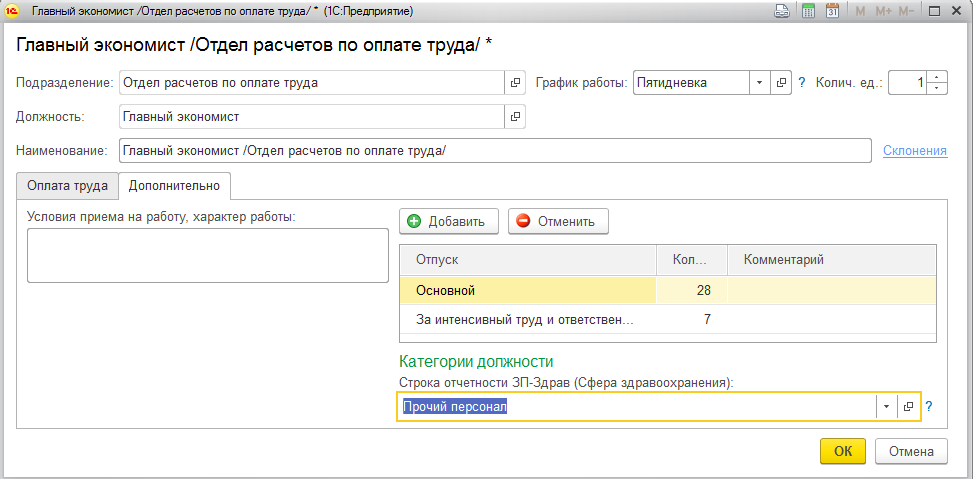Click the Прочий персонал input field
This screenshot has width=973, height=479.
click(x=637, y=406)
